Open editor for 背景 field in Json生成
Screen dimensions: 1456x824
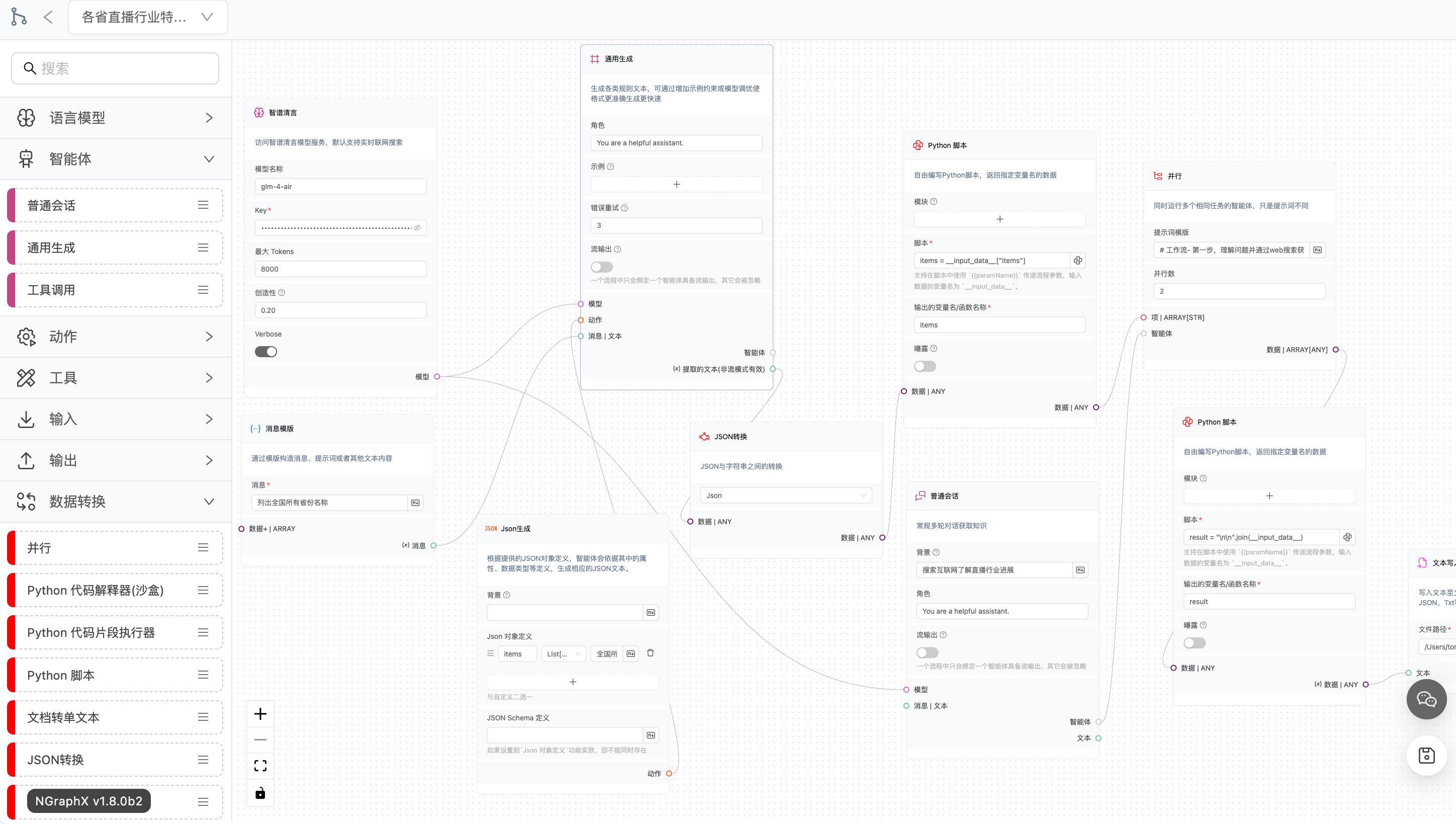point(651,612)
